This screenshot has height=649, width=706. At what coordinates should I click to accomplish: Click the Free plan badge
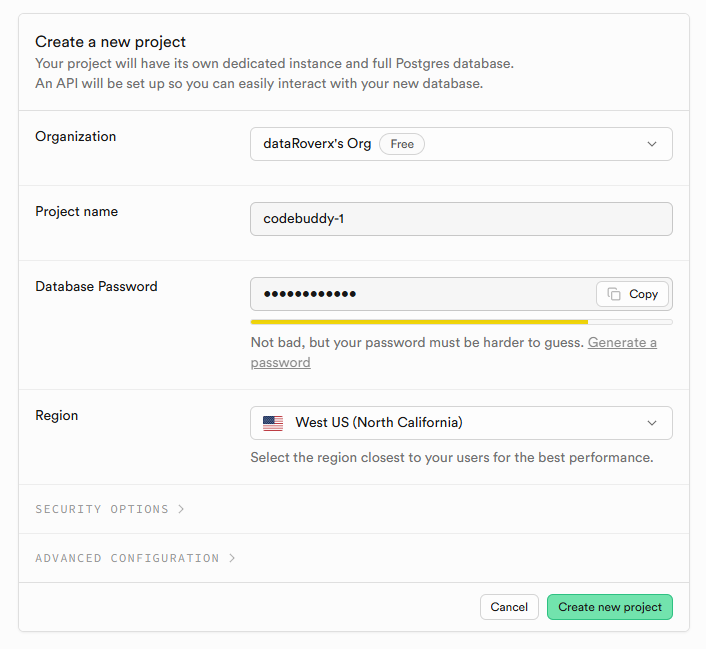[x=402, y=144]
